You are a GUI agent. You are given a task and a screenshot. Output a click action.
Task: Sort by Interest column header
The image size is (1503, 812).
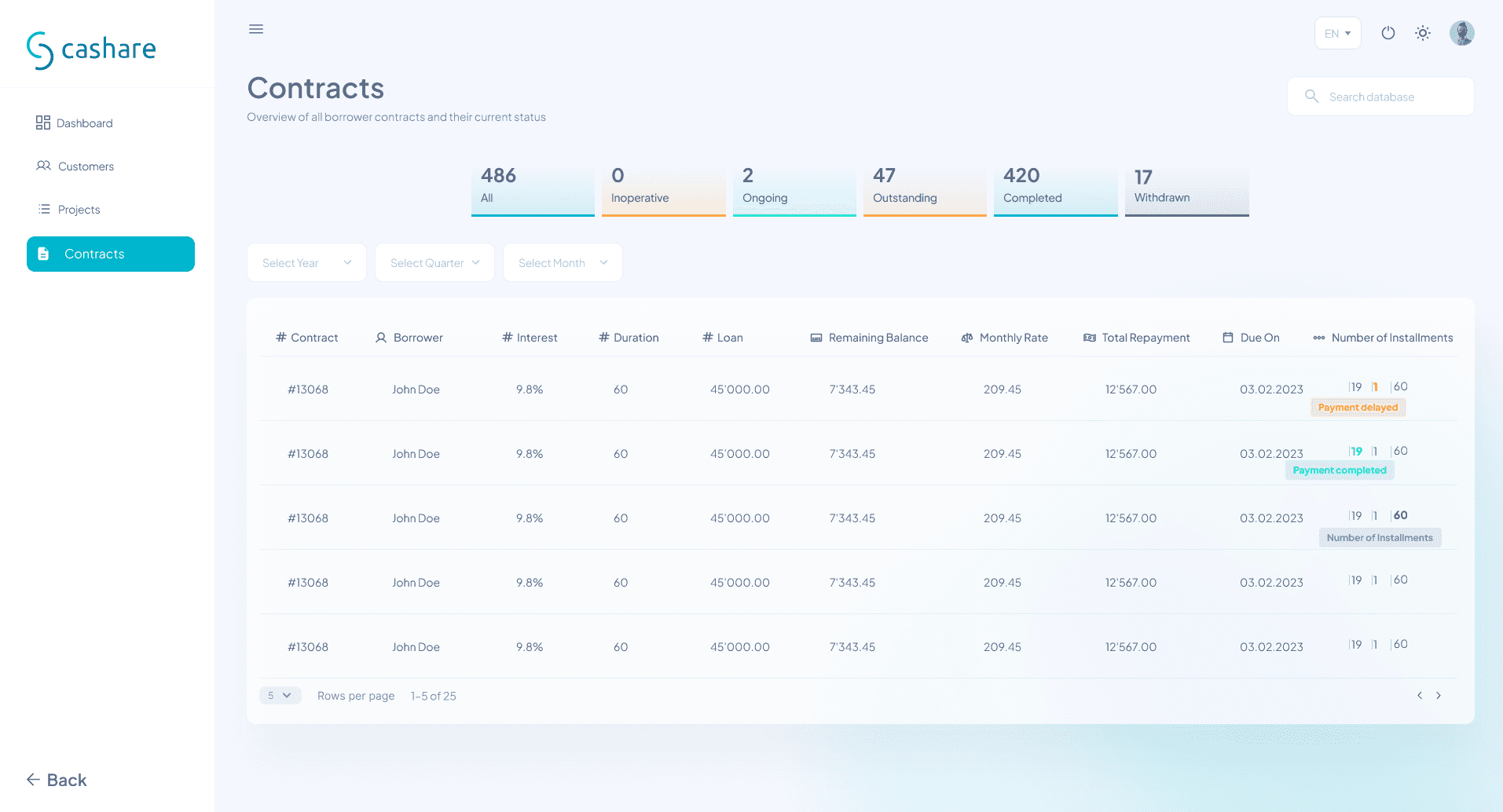[x=530, y=338]
